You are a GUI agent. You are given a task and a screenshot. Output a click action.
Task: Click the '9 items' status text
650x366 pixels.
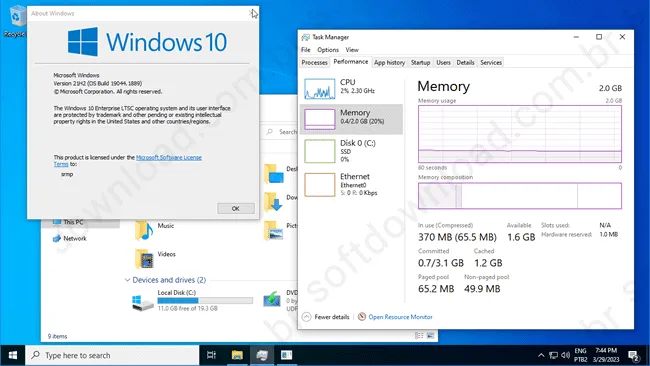point(57,336)
